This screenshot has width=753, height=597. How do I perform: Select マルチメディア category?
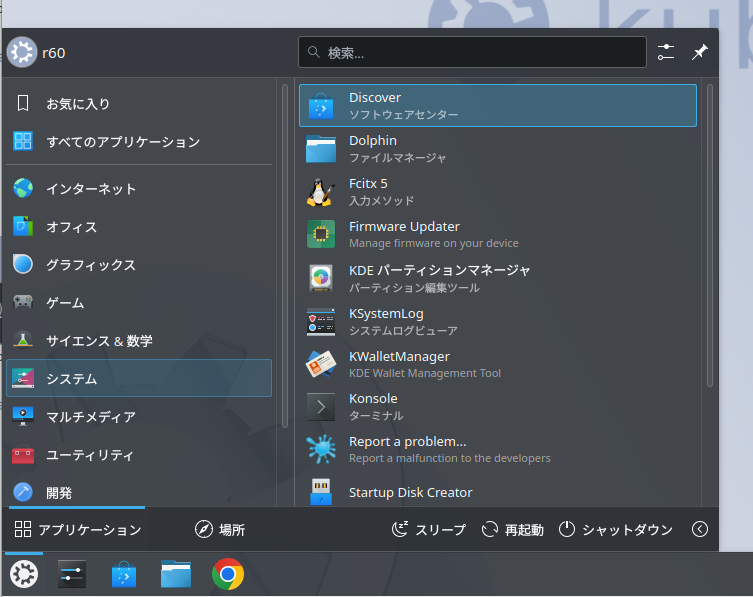point(138,416)
